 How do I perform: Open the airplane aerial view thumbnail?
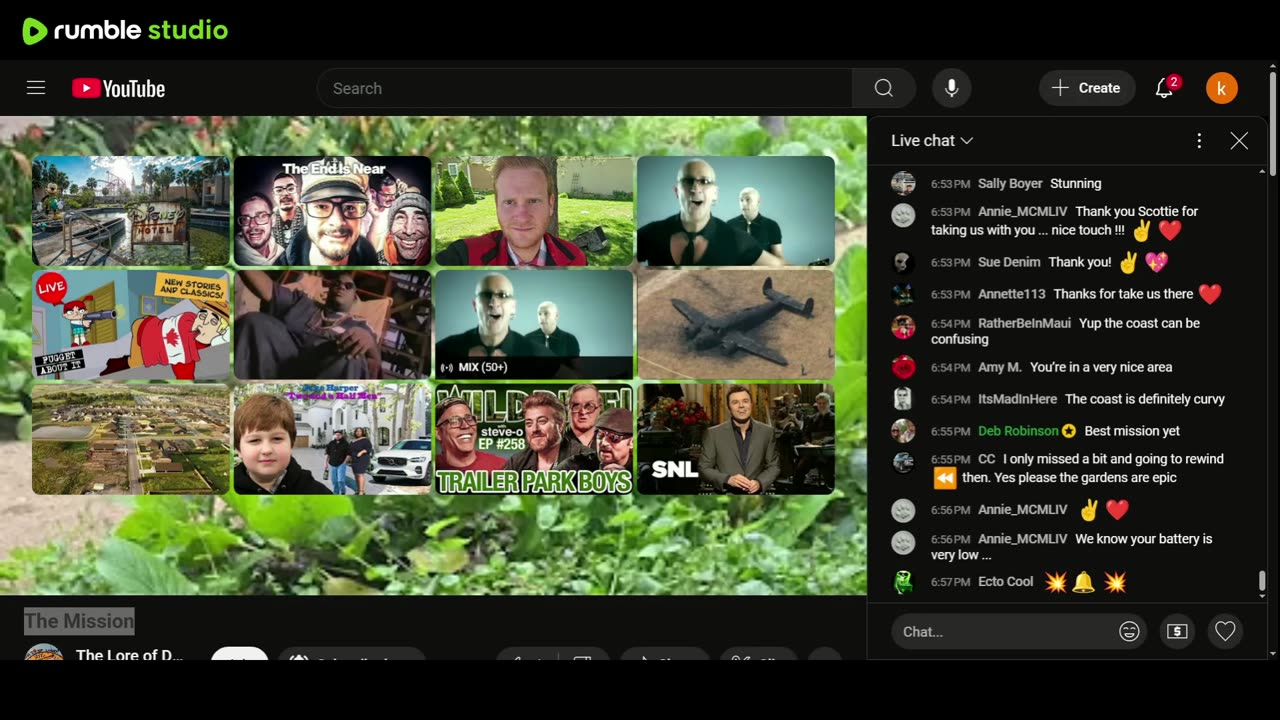tap(736, 325)
